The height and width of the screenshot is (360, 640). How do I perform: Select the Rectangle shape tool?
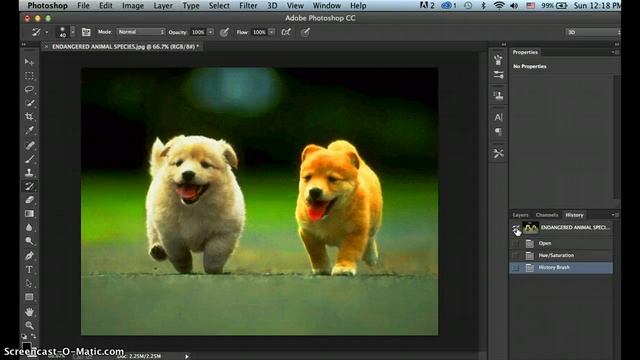(x=29, y=297)
